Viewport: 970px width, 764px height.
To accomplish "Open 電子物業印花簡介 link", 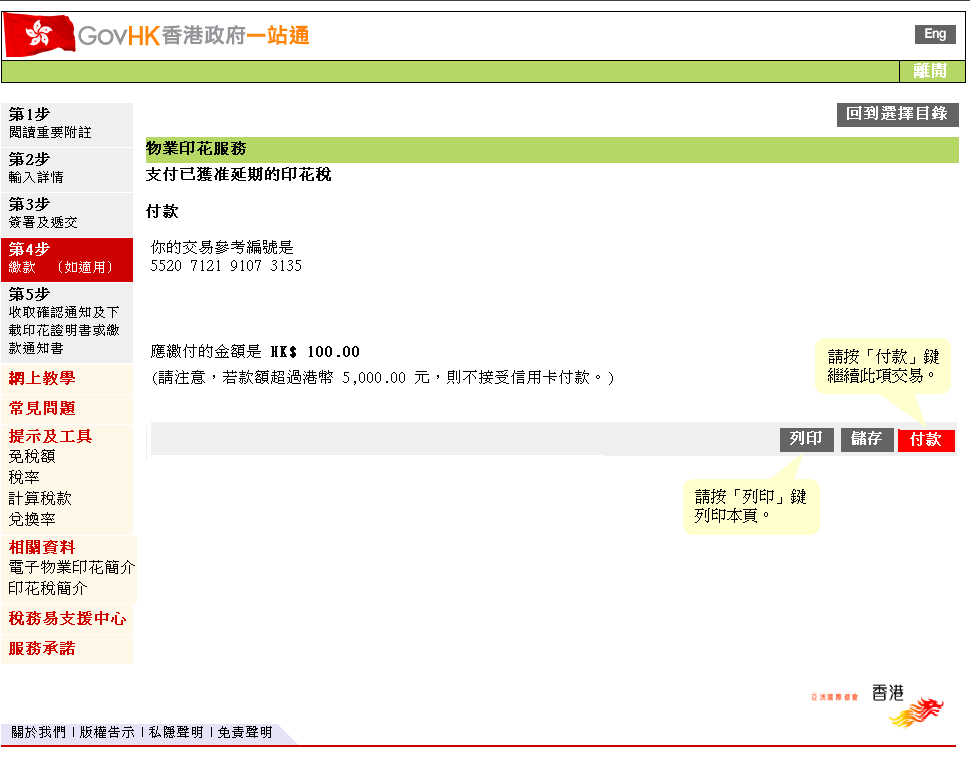I will pos(72,568).
